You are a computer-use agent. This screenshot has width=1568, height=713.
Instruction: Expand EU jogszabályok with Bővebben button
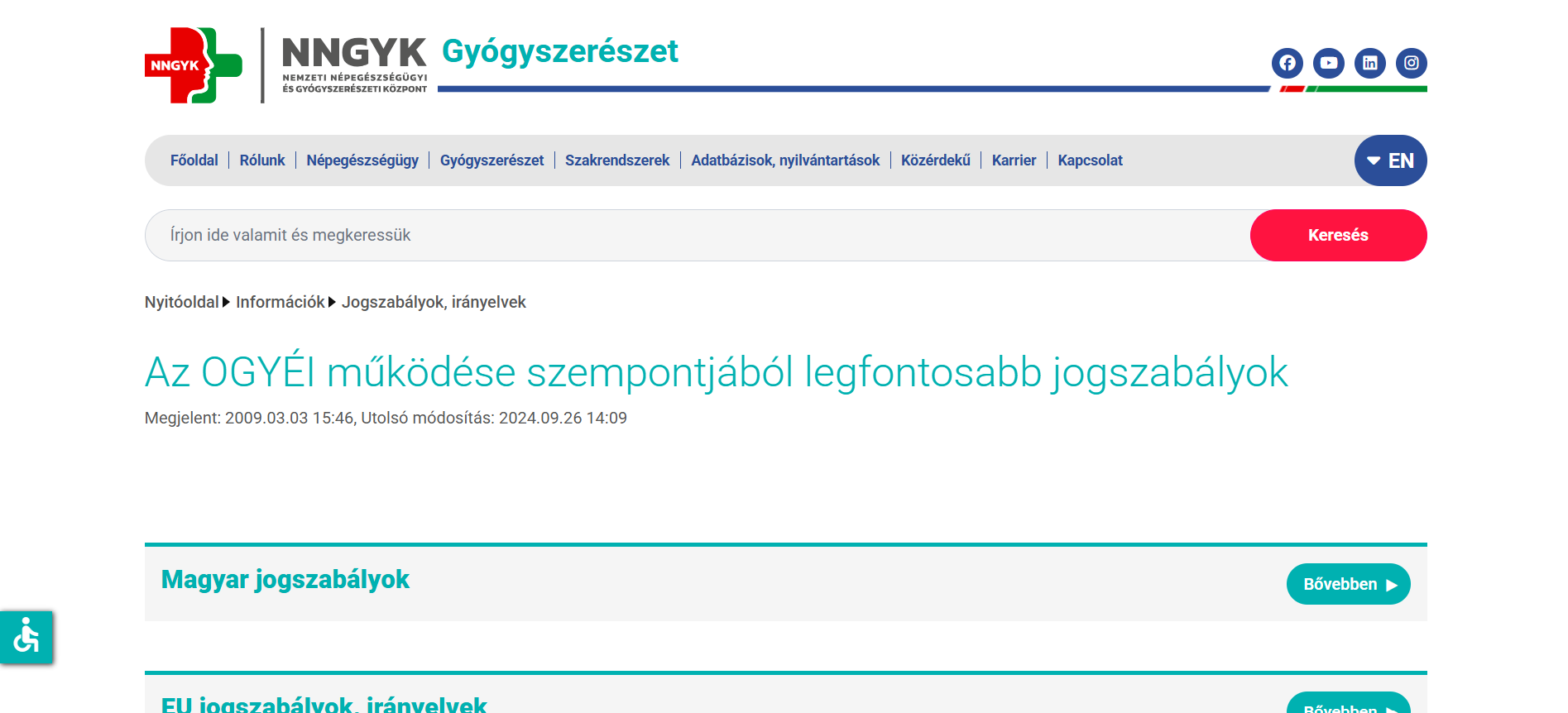coord(1348,703)
